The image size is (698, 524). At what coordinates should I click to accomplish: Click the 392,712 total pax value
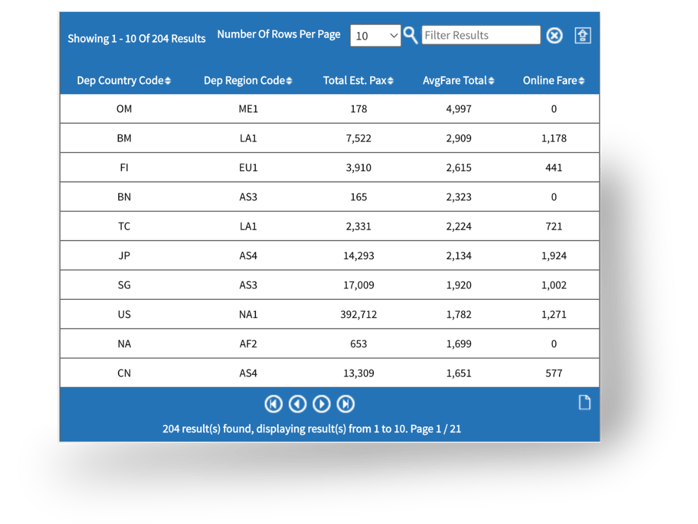pos(359,314)
